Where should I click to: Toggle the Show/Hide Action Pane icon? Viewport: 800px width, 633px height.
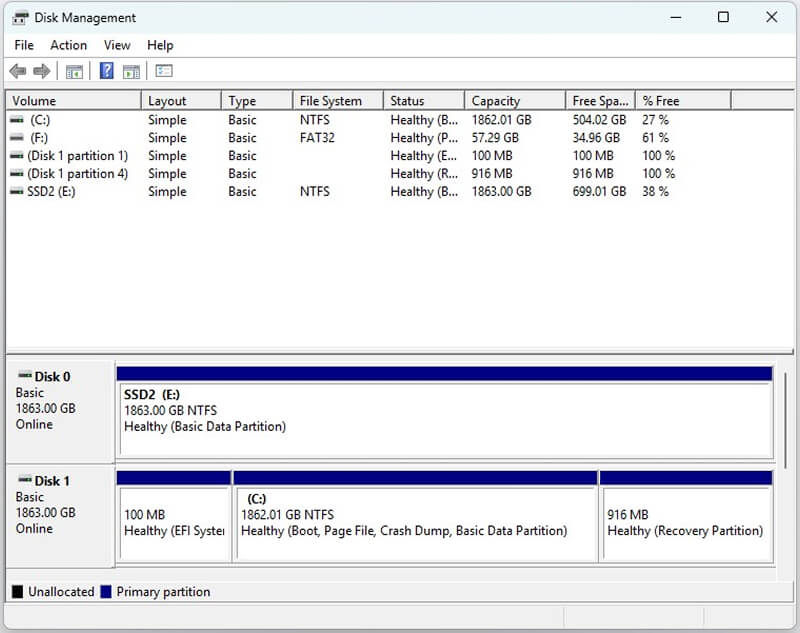click(x=132, y=71)
